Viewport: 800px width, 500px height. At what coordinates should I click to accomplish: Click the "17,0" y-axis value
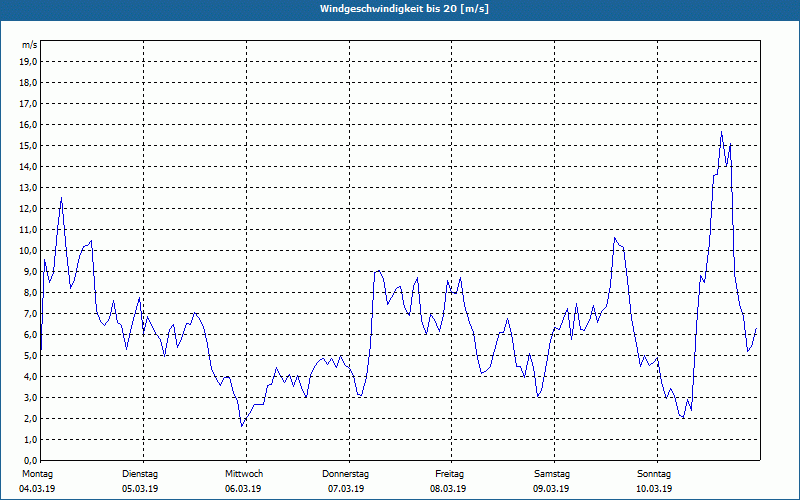tap(28, 104)
